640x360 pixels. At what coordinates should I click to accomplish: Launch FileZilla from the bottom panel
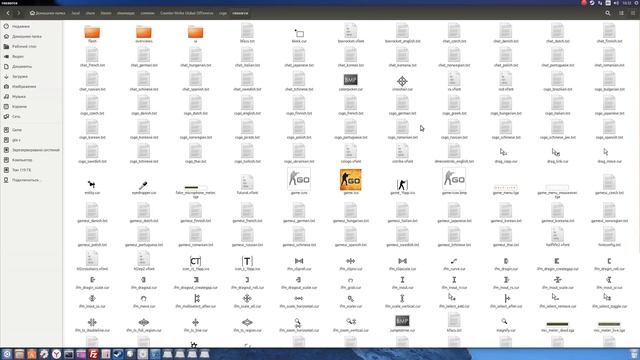click(x=93, y=354)
